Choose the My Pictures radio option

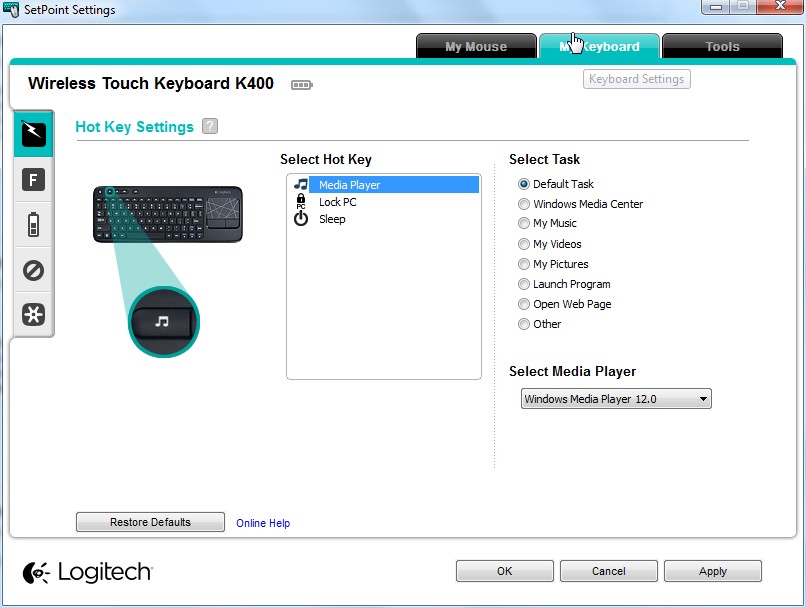tap(553, 264)
